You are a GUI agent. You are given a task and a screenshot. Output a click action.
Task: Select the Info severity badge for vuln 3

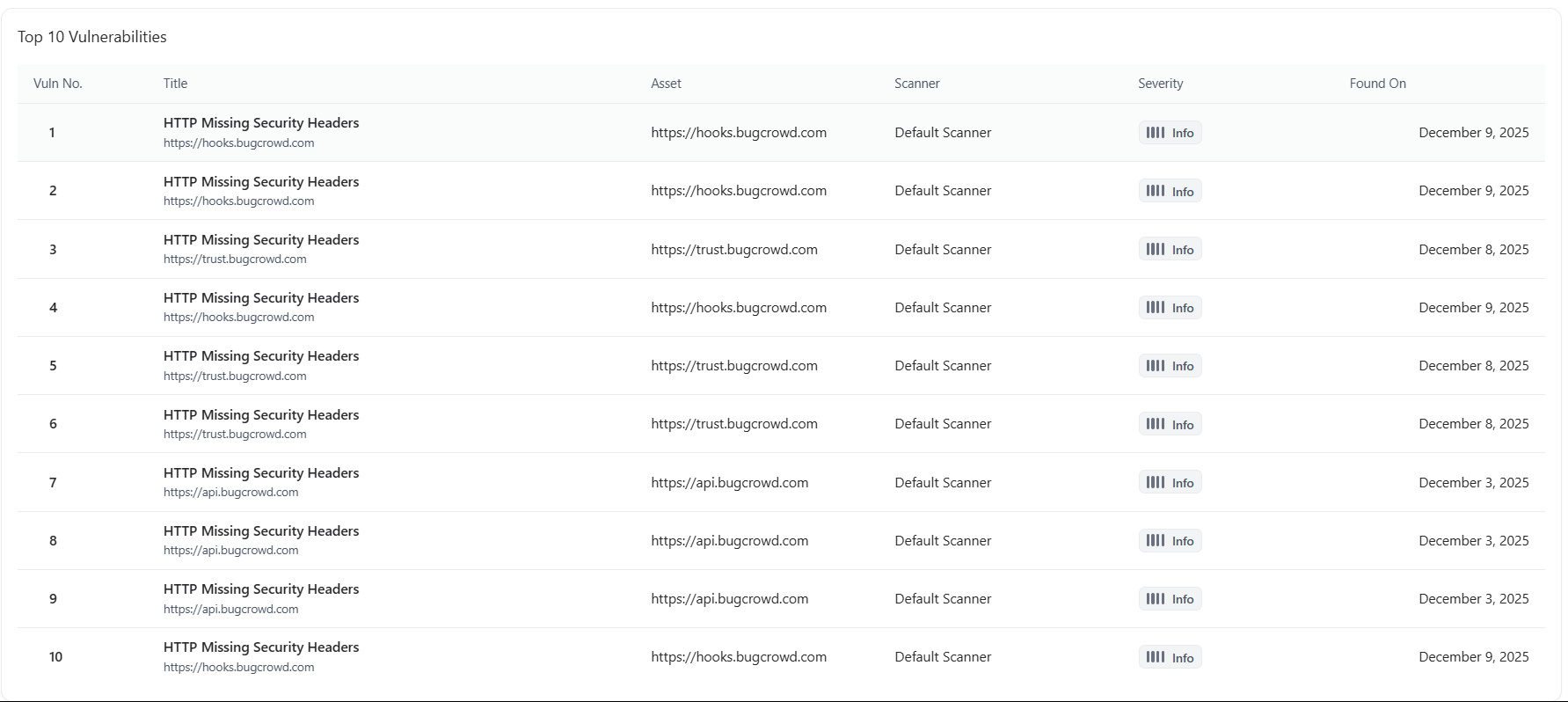[1170, 250]
